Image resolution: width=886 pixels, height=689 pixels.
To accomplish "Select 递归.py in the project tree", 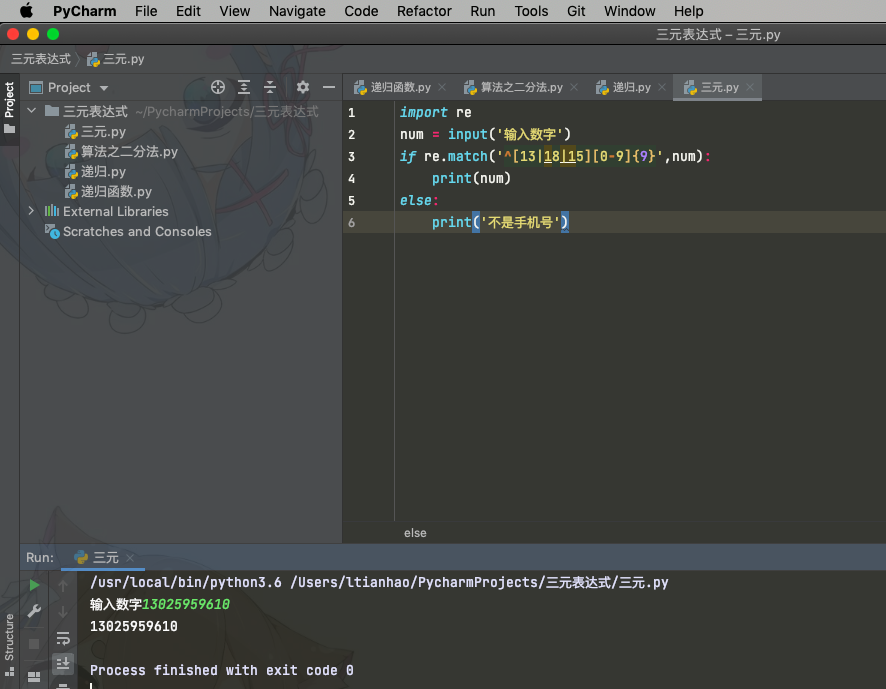I will tap(95, 171).
